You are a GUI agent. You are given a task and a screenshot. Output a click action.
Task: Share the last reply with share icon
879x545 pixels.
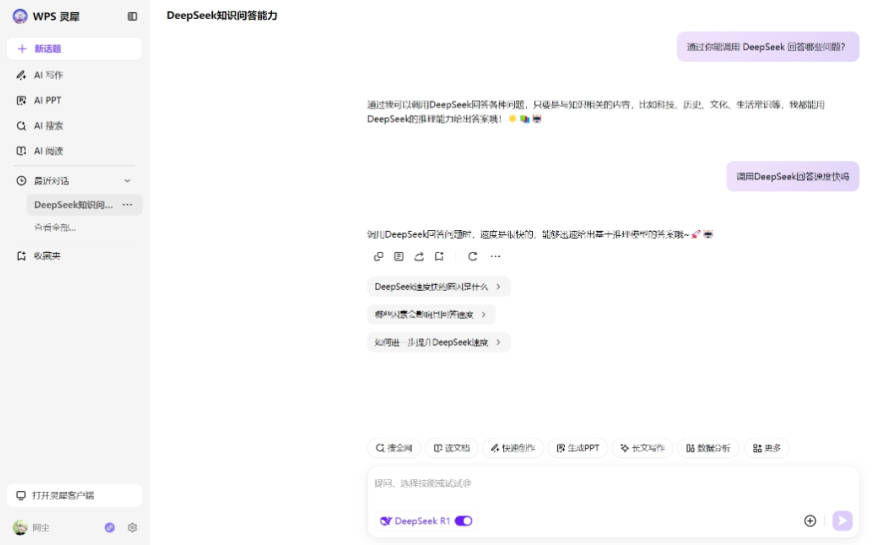(x=419, y=256)
